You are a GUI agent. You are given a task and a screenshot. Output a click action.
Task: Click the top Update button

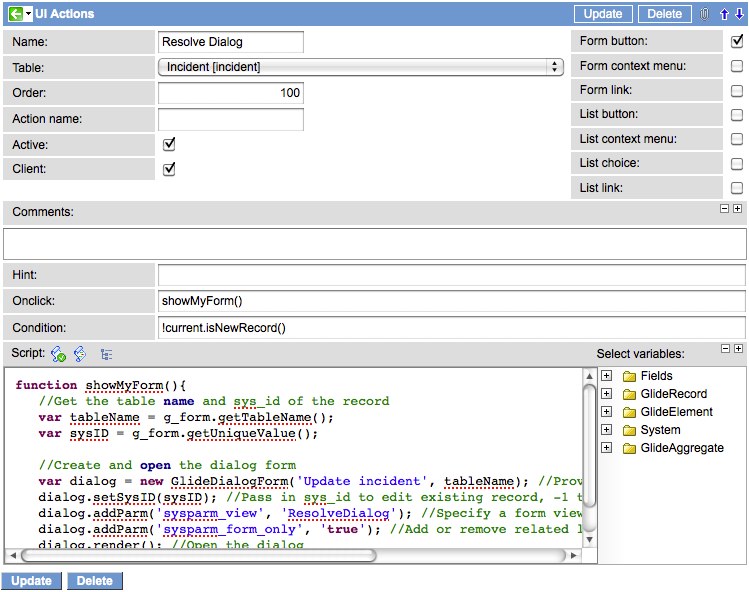603,14
